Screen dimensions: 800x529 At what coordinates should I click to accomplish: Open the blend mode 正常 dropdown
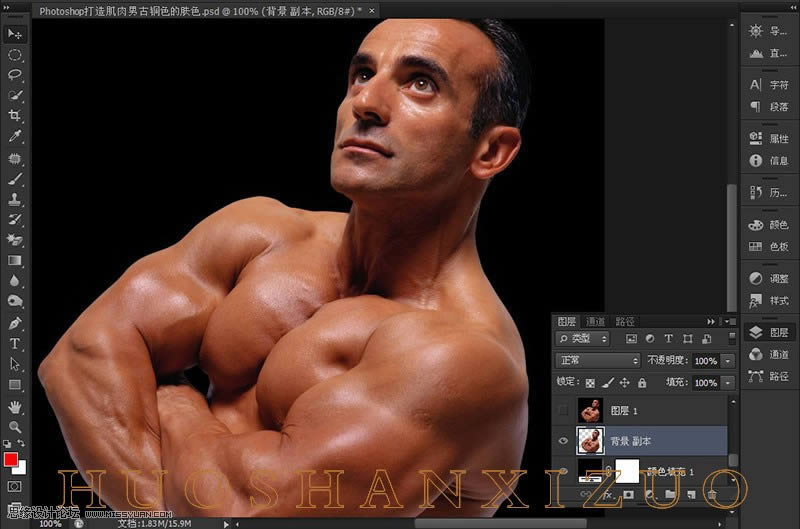click(x=598, y=360)
